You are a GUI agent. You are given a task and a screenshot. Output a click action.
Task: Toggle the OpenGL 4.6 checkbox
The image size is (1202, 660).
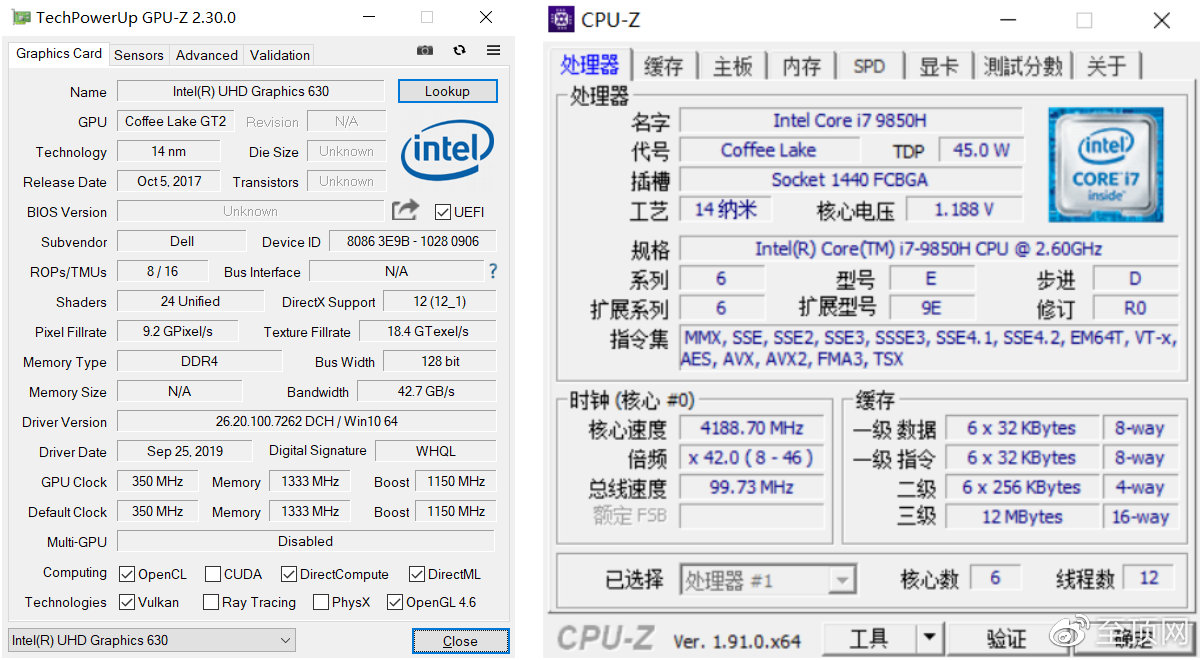pos(395,602)
